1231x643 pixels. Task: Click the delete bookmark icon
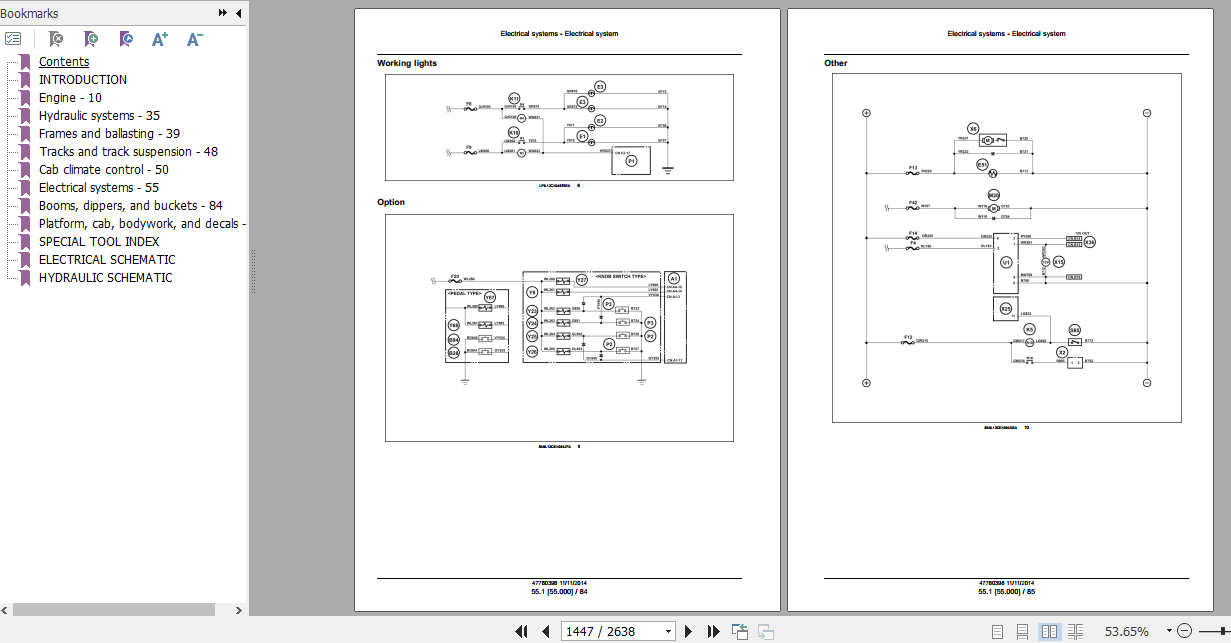56,39
